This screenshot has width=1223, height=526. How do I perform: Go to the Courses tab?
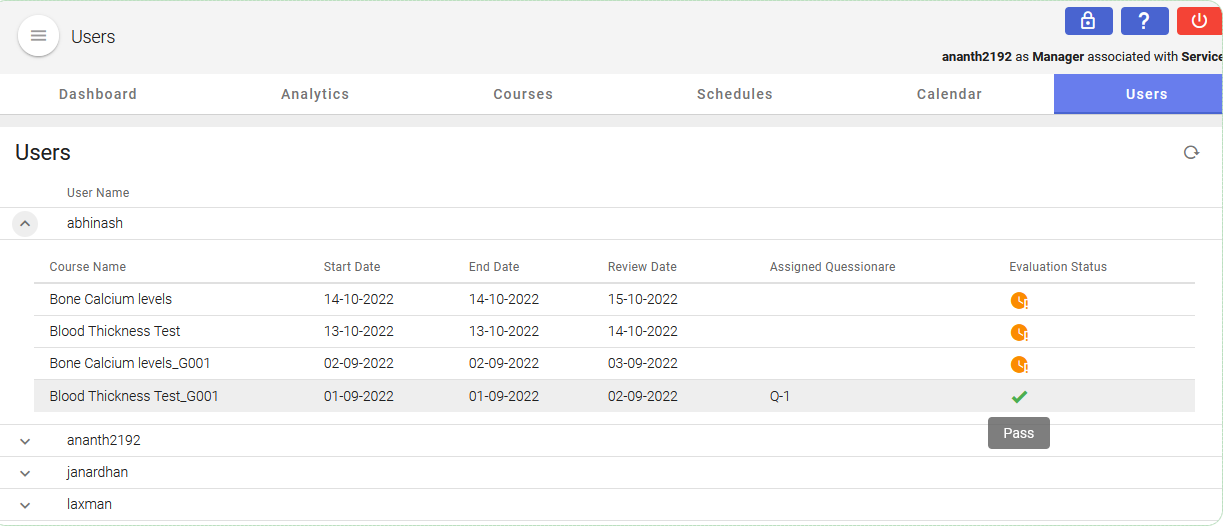pyautogui.click(x=523, y=94)
